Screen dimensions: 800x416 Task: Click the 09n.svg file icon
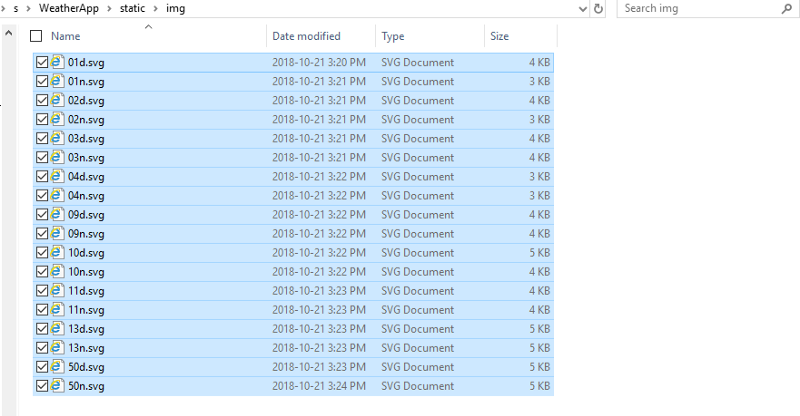coord(58,233)
